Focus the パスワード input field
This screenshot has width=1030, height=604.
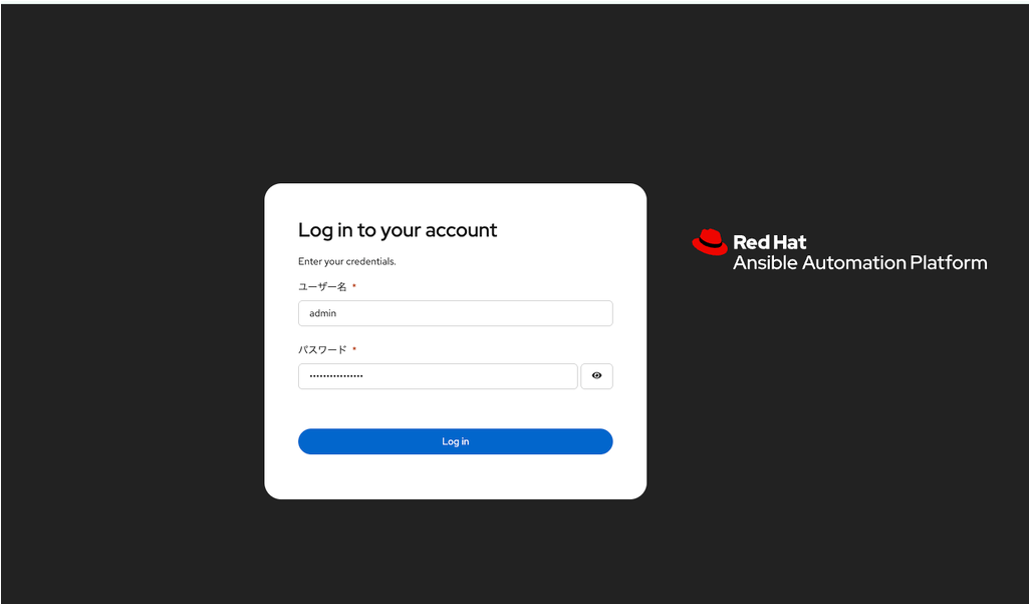(437, 376)
